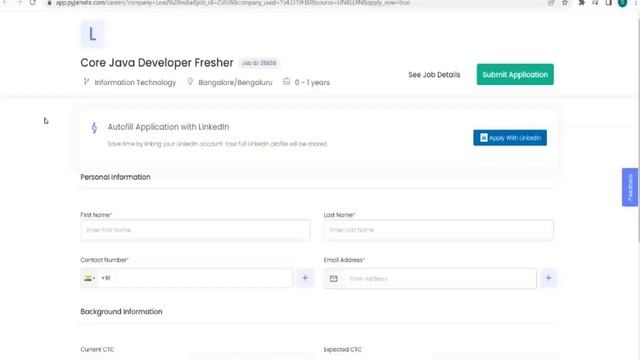This screenshot has width=640, height=360.
Task: Add another email address with plus
Action: tap(548, 278)
